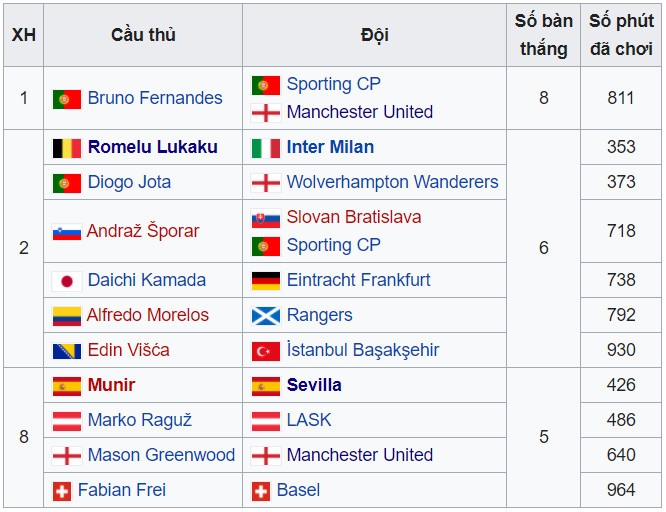666x512 pixels.
Task: Click the Cầu thủ column header
Action: [x=143, y=35]
